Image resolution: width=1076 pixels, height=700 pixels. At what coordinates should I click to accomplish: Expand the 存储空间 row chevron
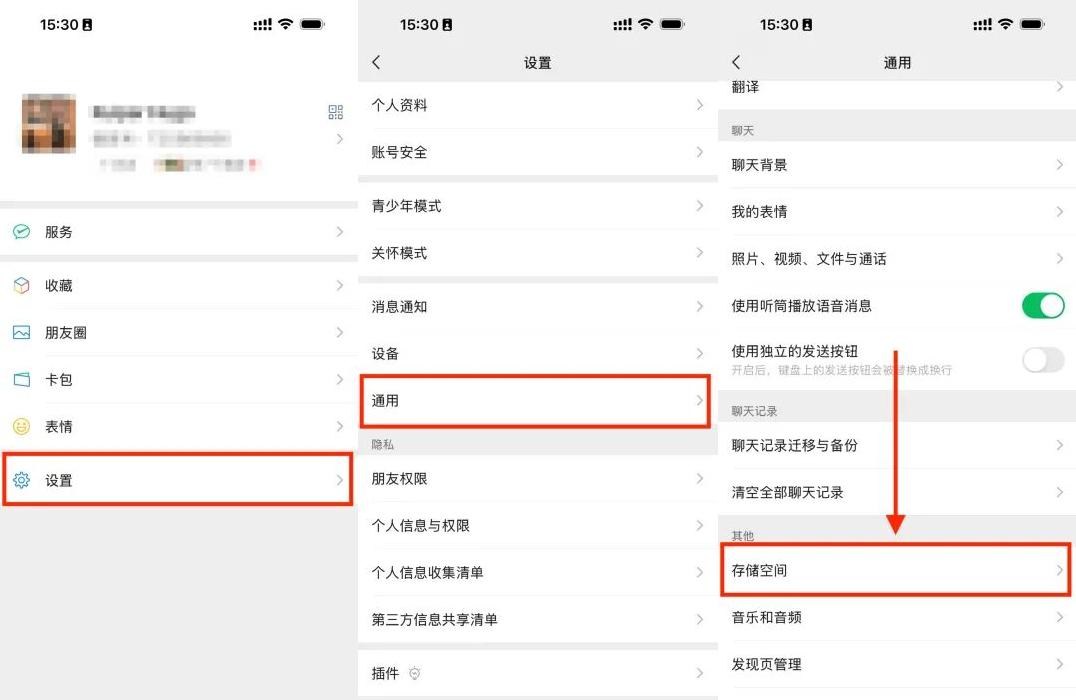pos(1060,570)
